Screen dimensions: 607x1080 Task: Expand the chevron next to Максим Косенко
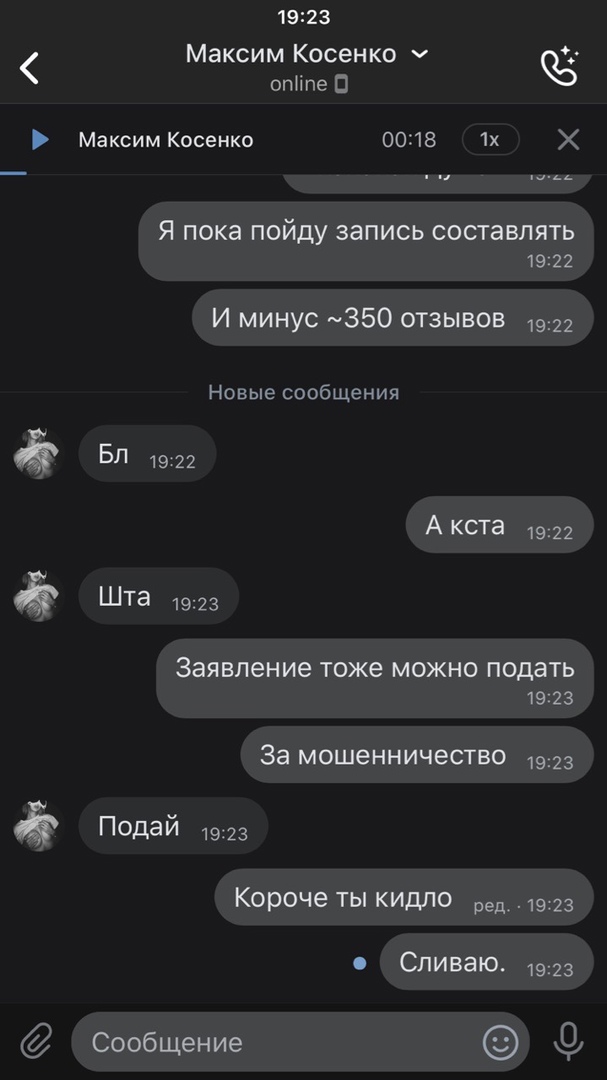point(420,54)
